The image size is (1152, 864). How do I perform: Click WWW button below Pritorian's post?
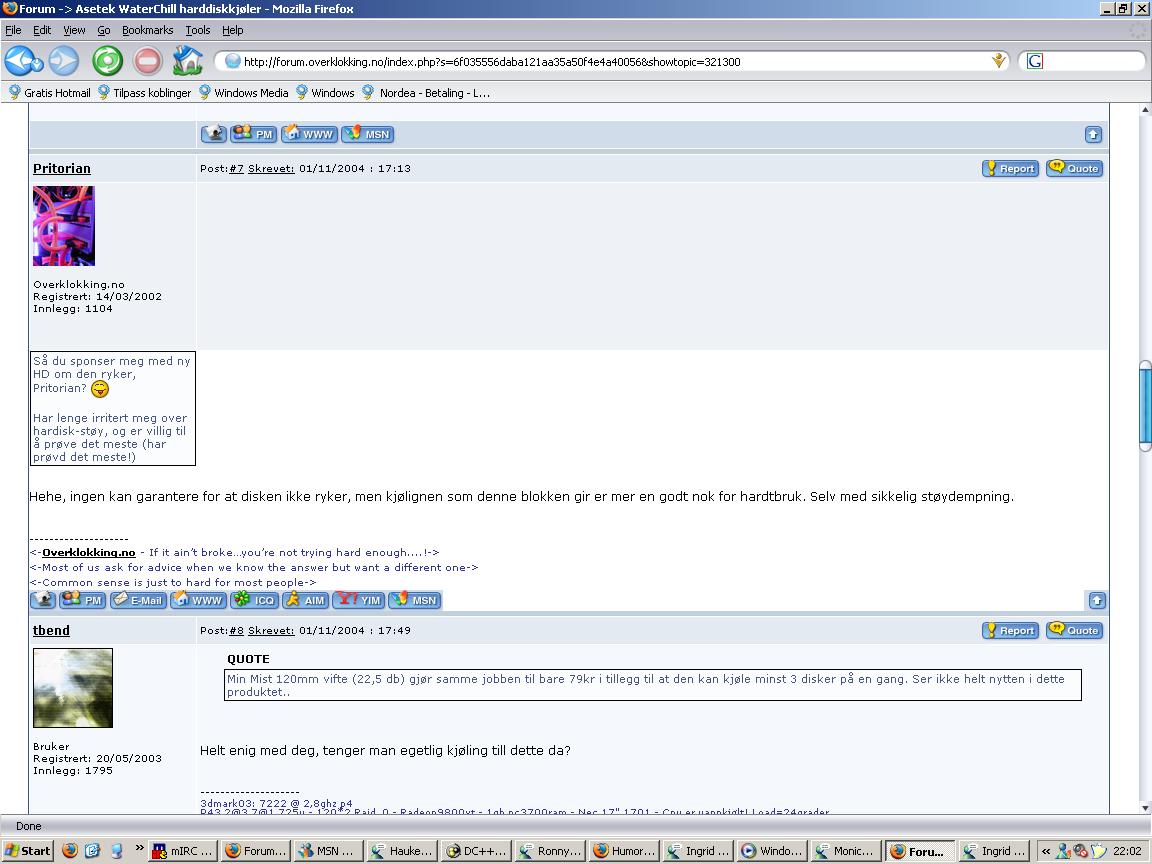[198, 600]
